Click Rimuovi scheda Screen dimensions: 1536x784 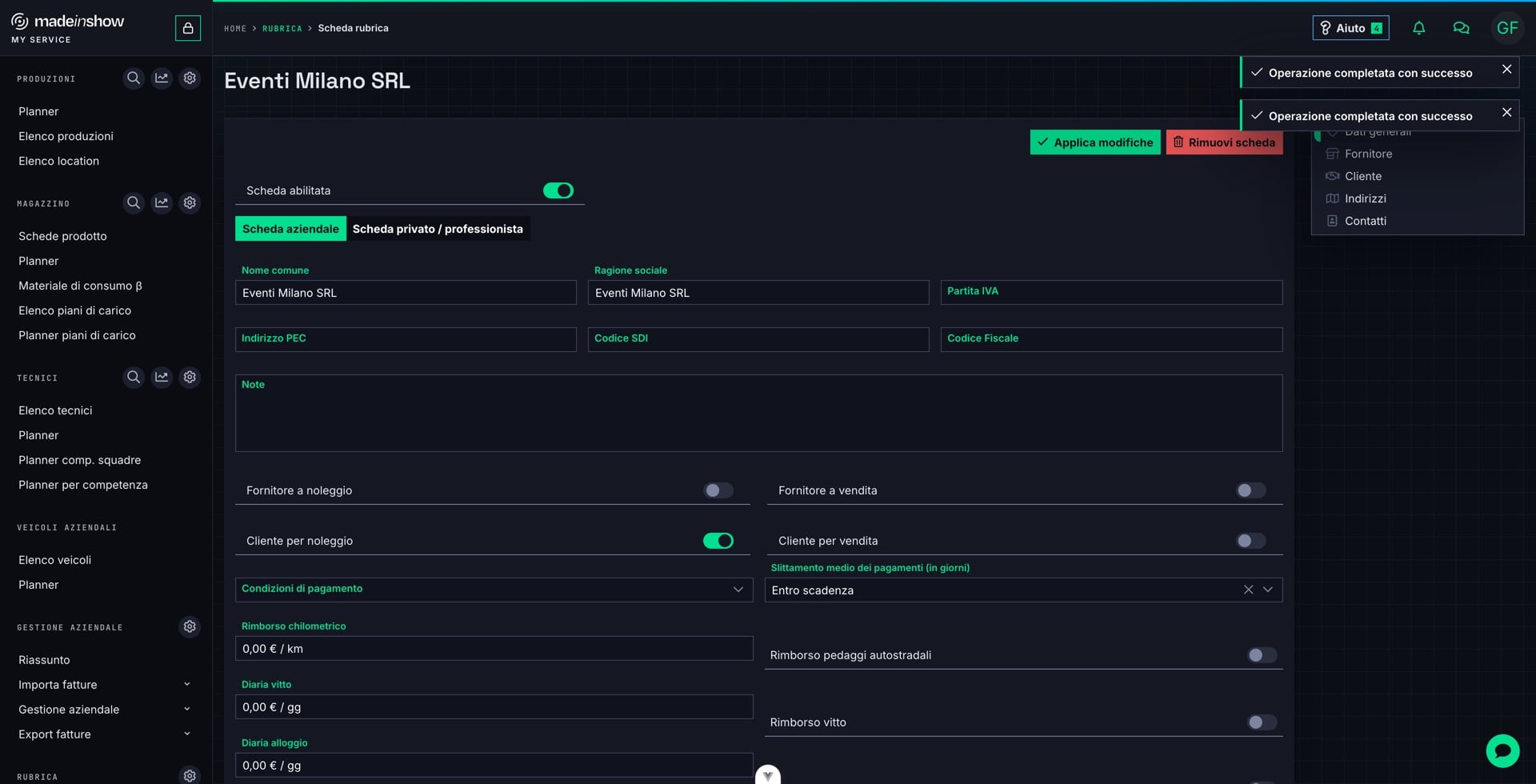coord(1224,142)
